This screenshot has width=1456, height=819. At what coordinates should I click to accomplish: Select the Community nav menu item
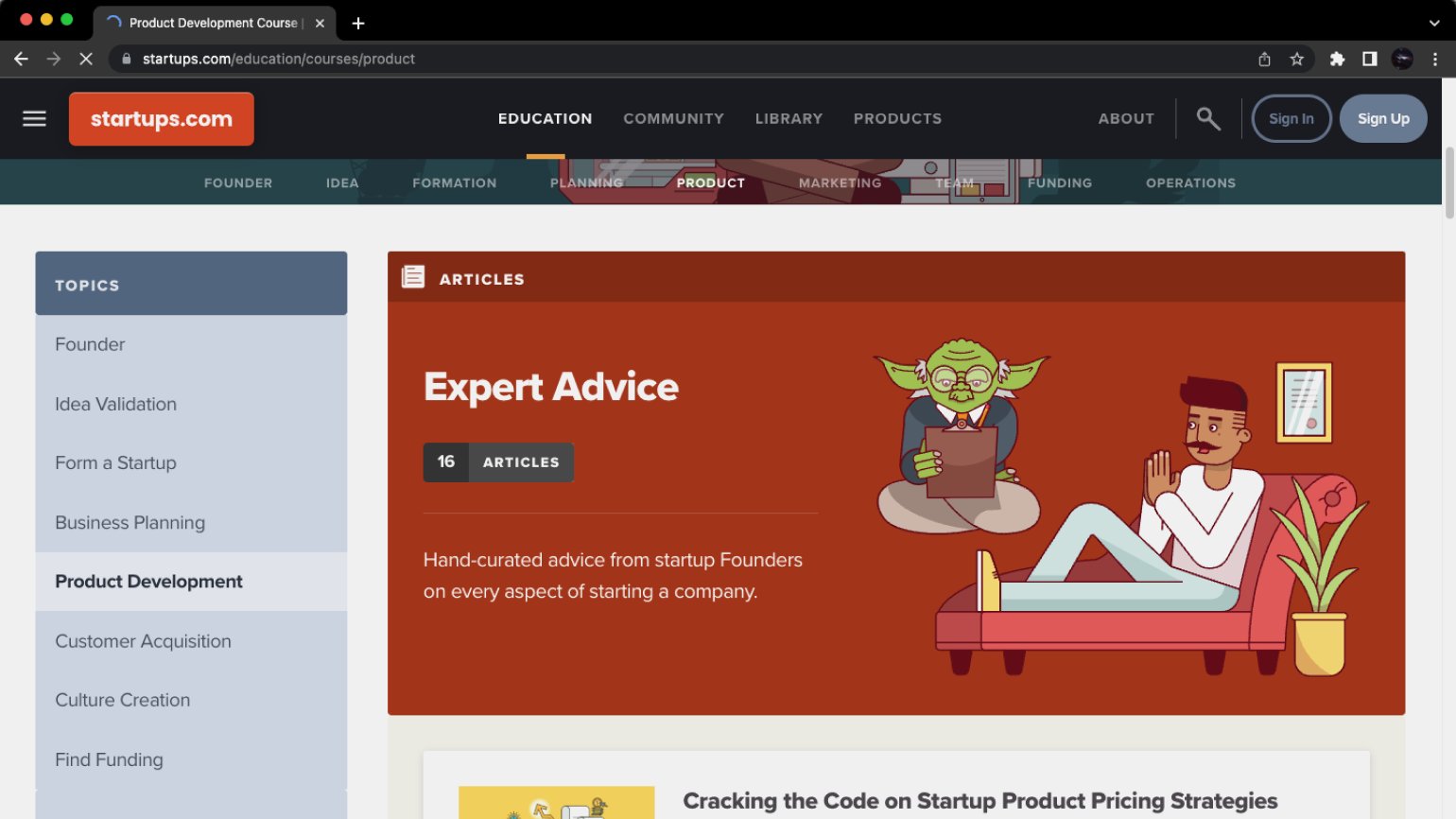tap(673, 118)
